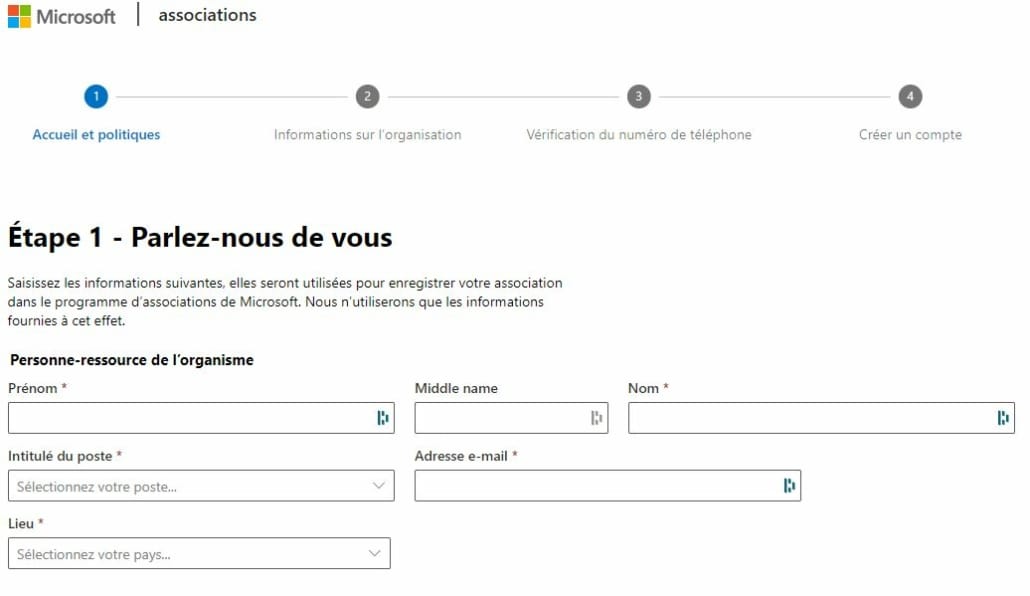Focus the Prénom text field
1030x596 pixels.
click(x=190, y=418)
